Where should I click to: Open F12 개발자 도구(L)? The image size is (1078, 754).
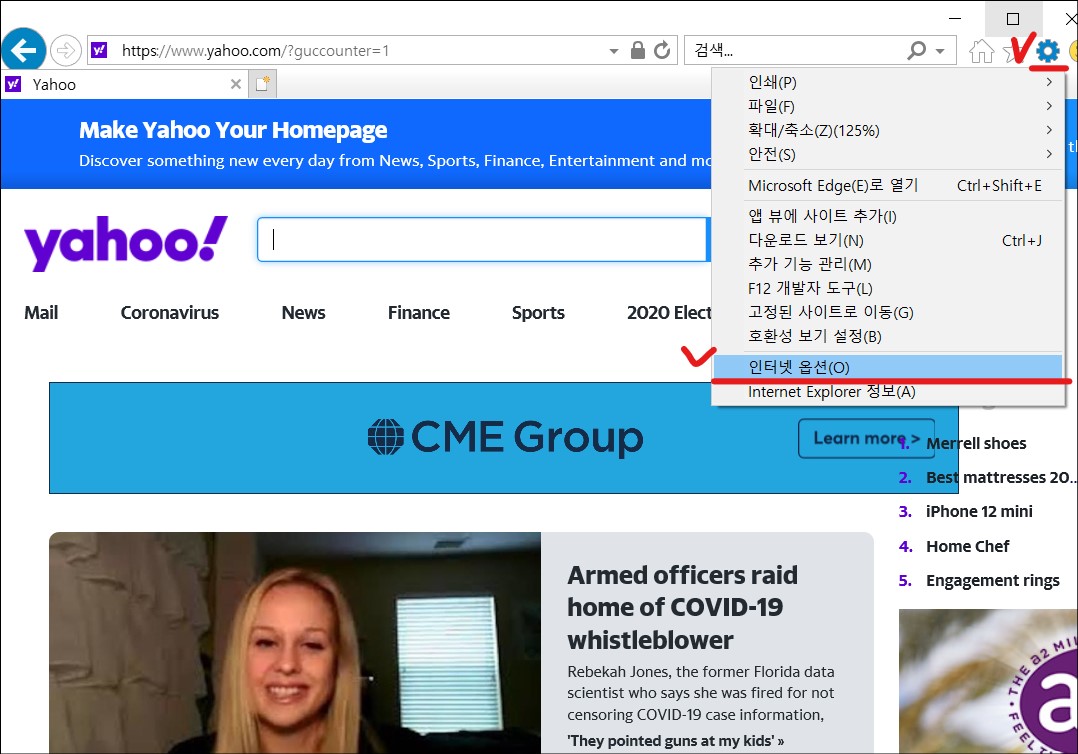point(888,288)
